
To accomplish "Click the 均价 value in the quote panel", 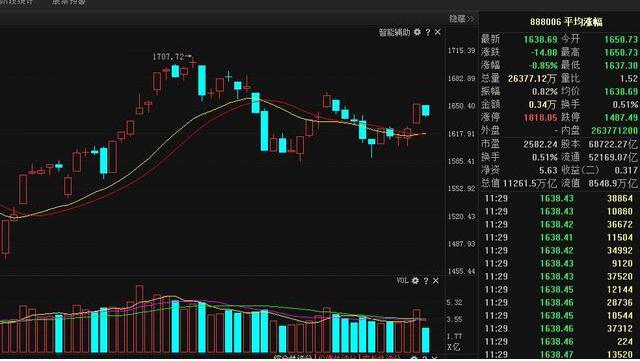I will click(x=620, y=91).
